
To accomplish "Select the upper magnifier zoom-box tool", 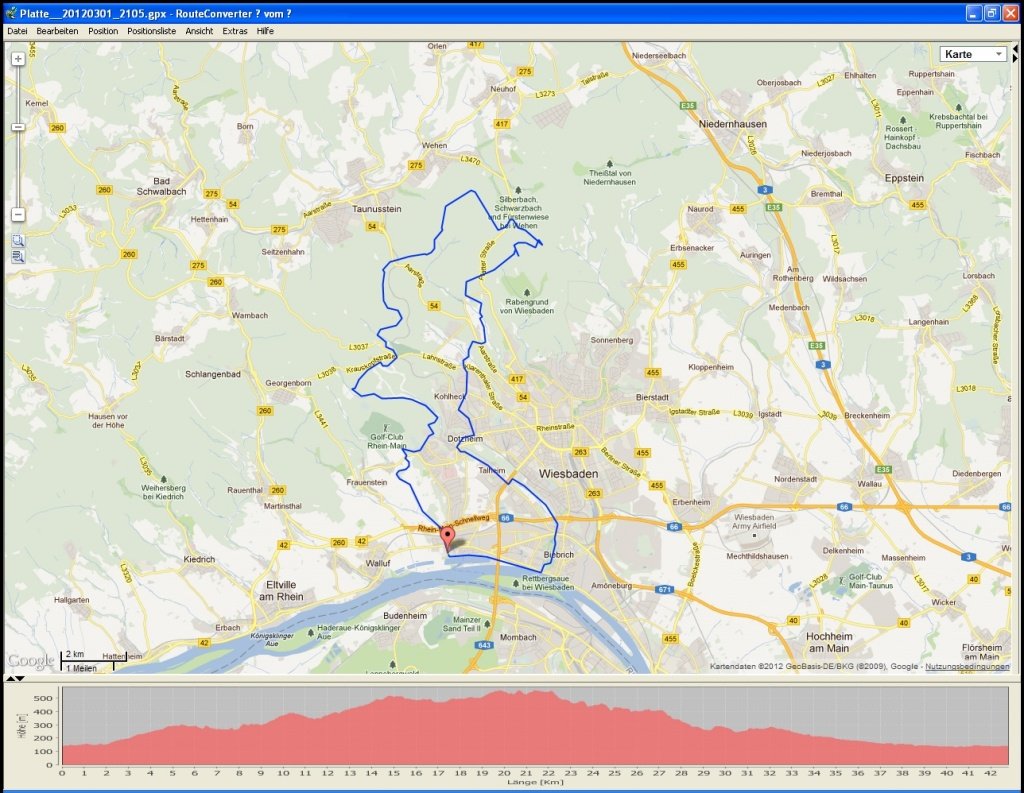I will [18, 240].
